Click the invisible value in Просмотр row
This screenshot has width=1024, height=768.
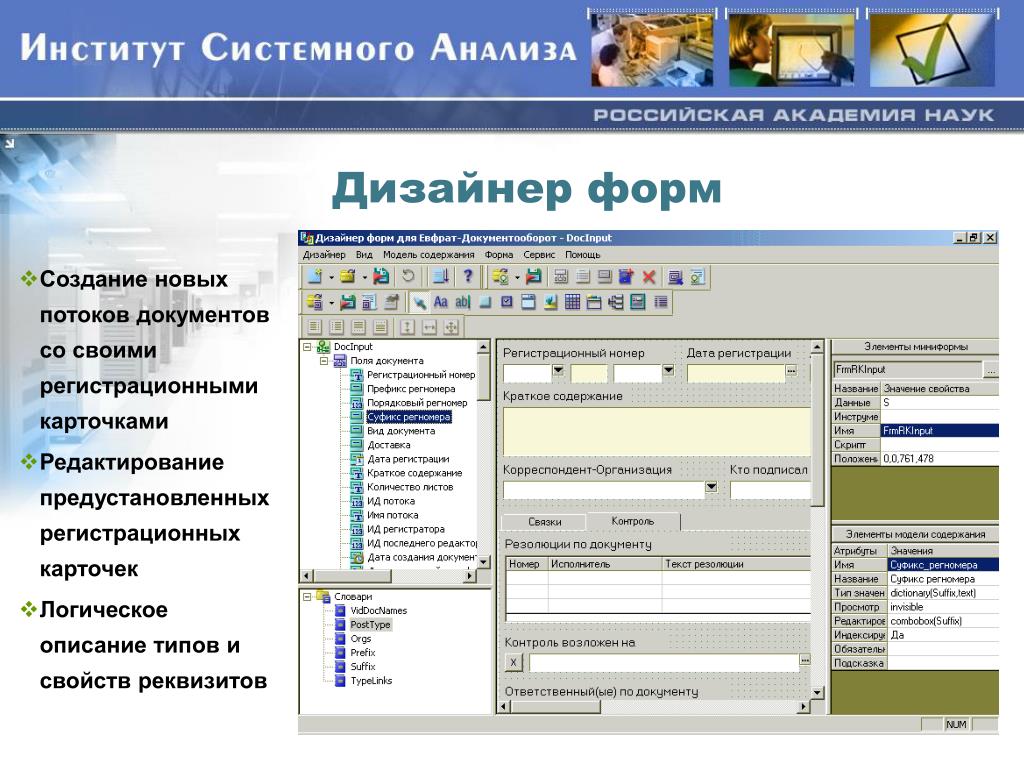[943, 607]
